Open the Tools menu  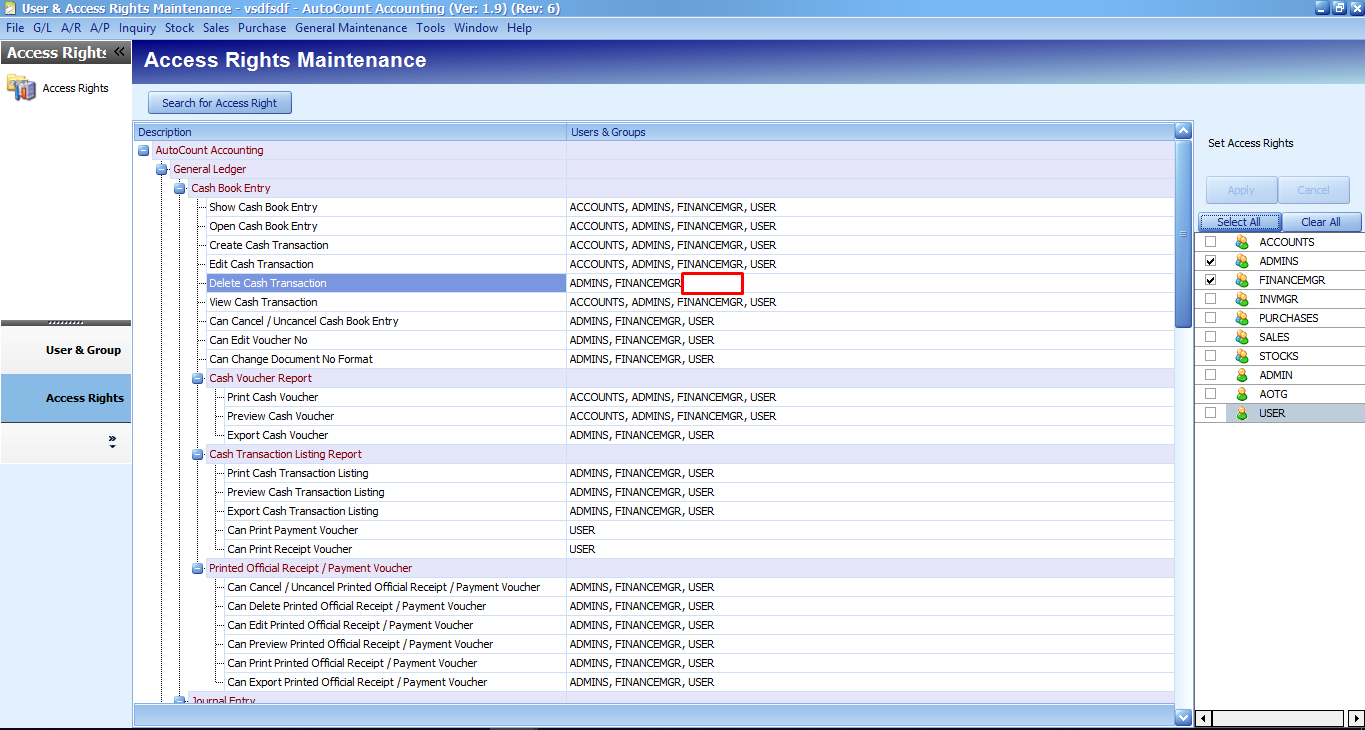431,28
